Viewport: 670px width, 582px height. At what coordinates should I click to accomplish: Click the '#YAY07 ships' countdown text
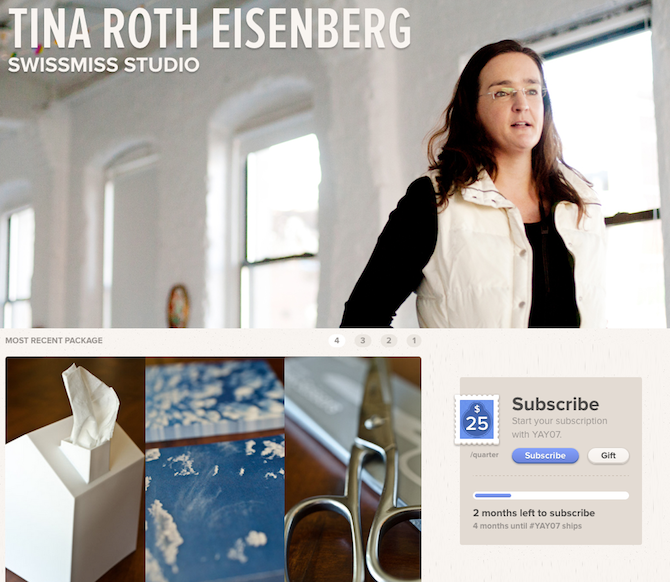click(x=555, y=526)
